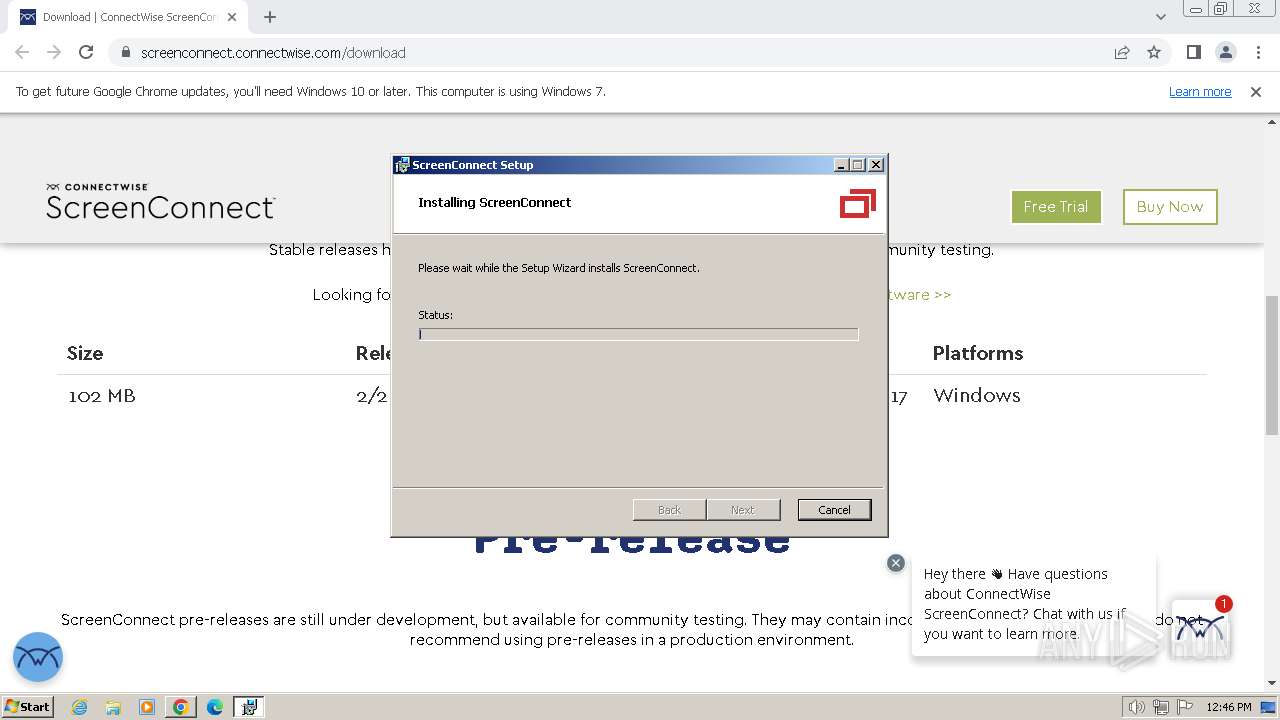Open the Chrome profile avatar
Screen dimensions: 1280x720
click(x=1225, y=52)
